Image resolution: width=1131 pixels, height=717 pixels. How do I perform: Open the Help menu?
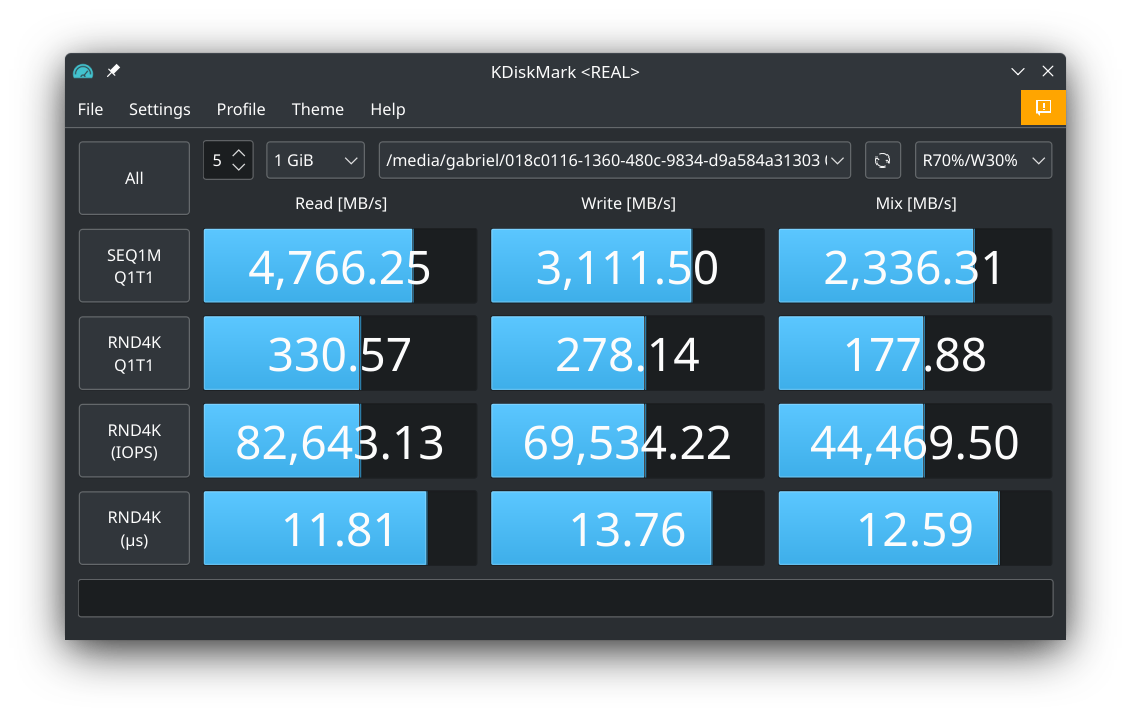(387, 109)
